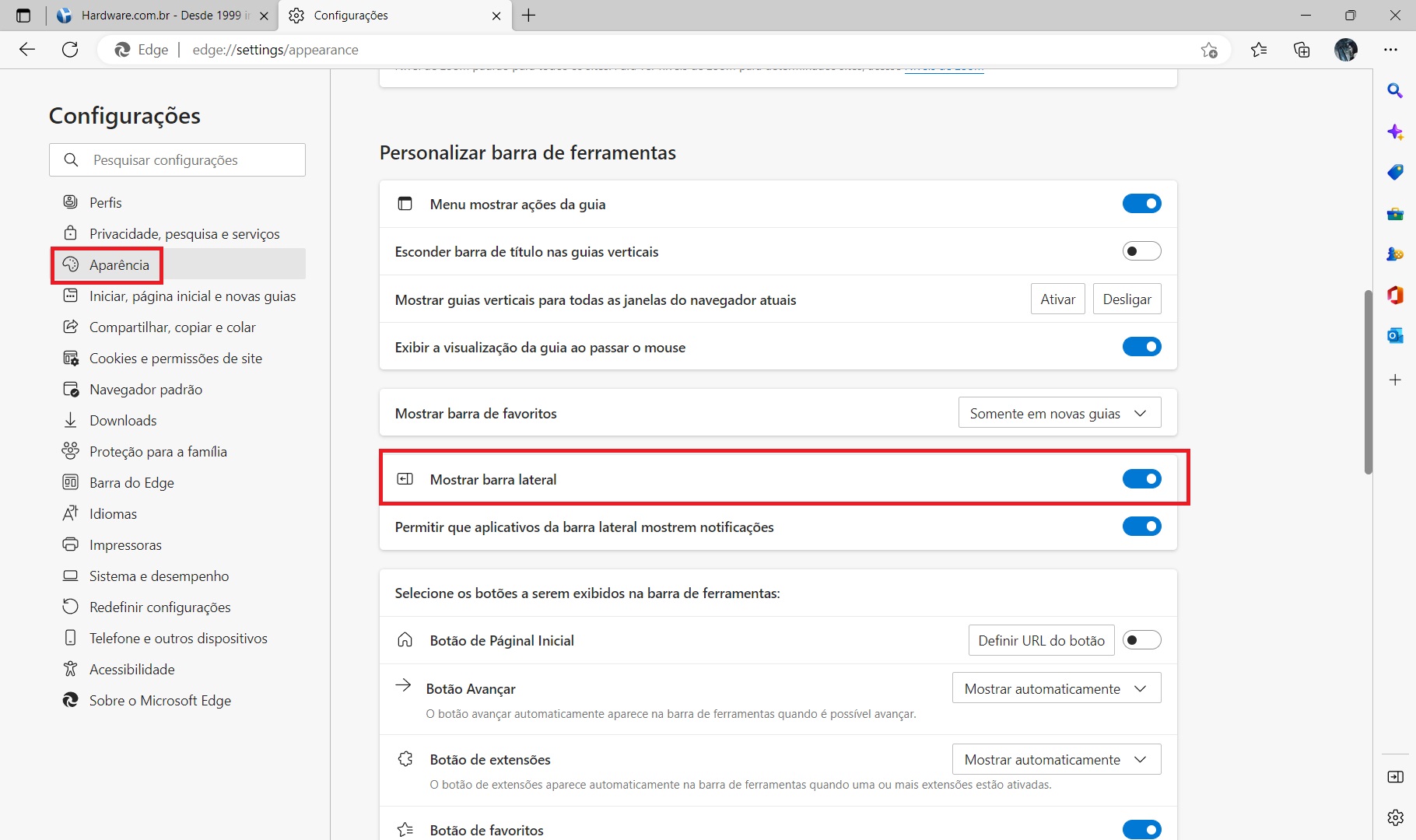The height and width of the screenshot is (840, 1416).
Task: Enable Esconder barra de título toggle
Action: point(1141,251)
